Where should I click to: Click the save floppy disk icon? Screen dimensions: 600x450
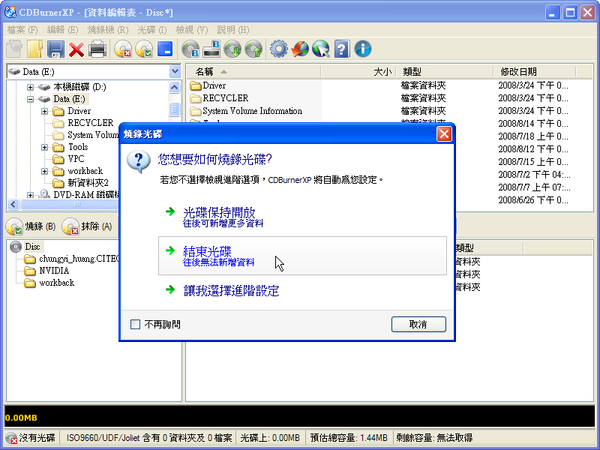coord(56,49)
